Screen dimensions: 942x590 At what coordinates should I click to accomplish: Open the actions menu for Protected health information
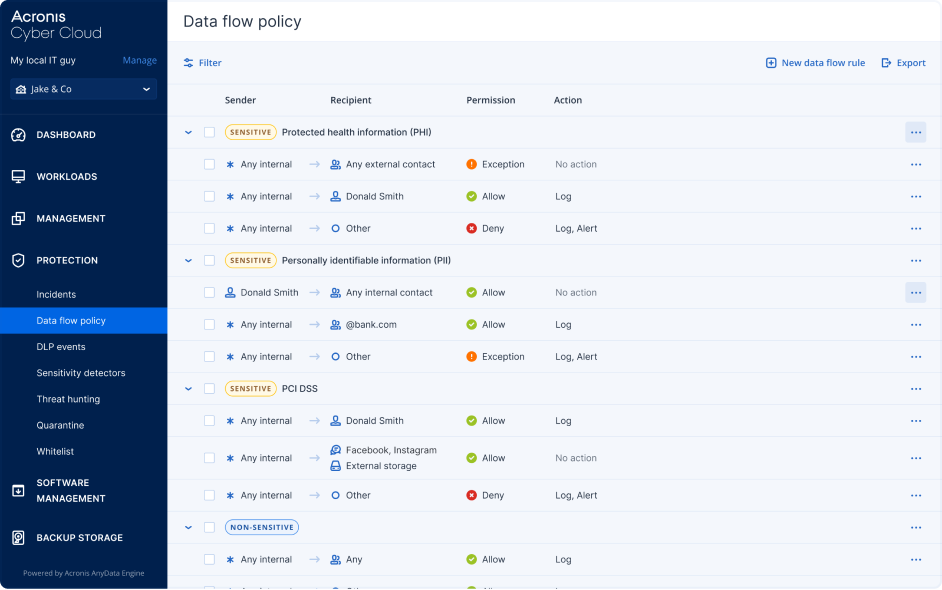pyautogui.click(x=916, y=132)
